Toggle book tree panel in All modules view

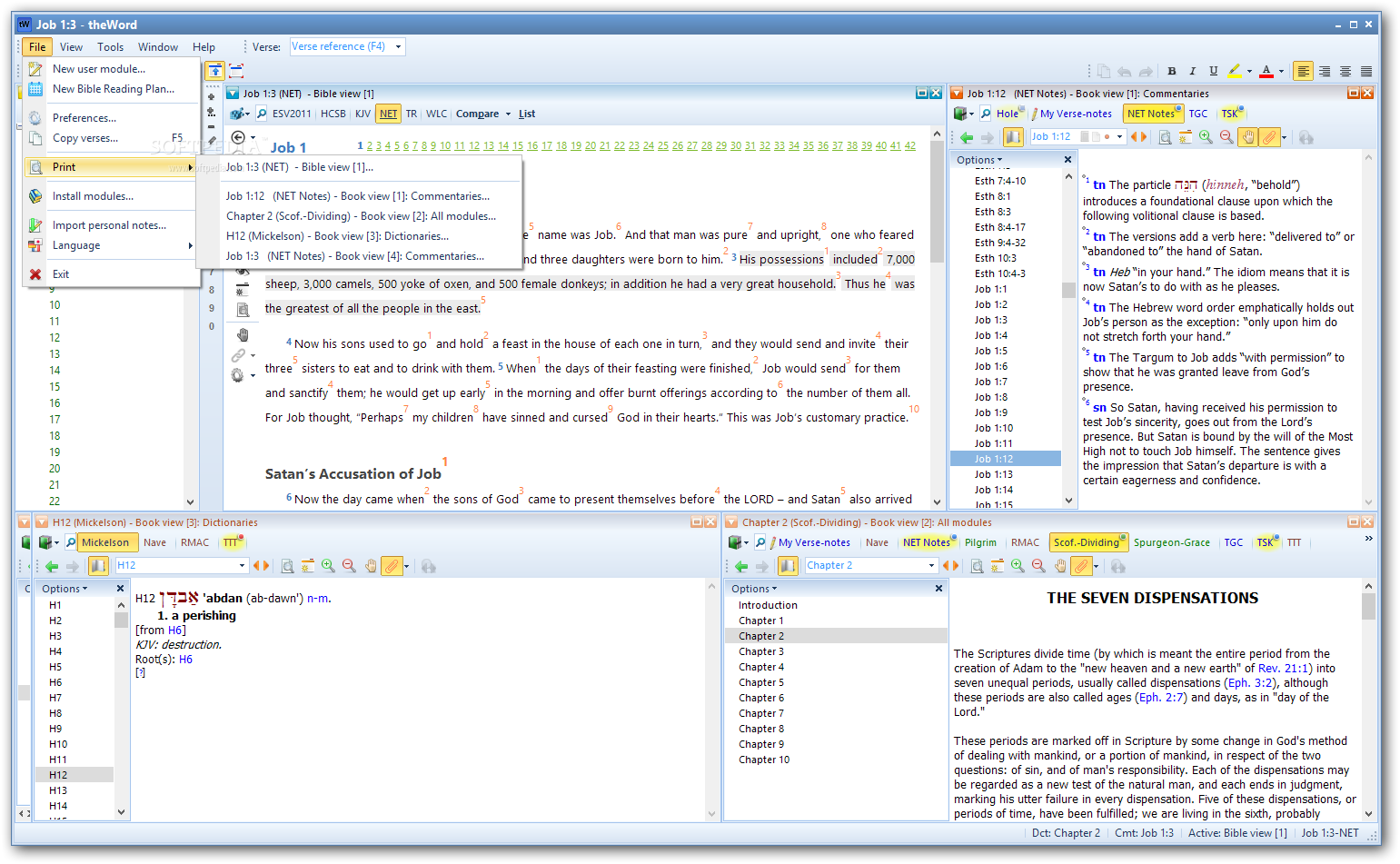point(789,566)
